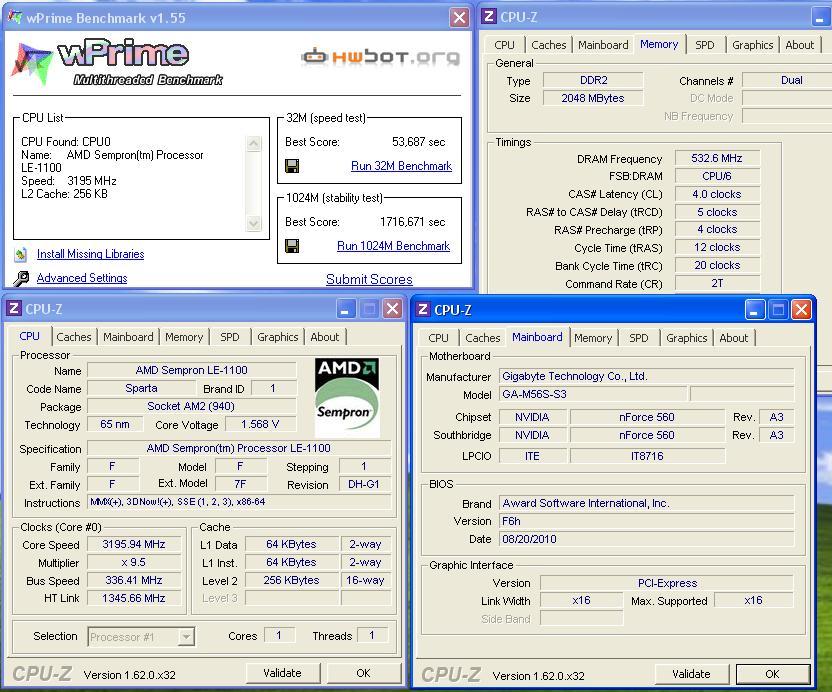This screenshot has height=692, width=832.
Task: Minimize the CPU tab CPU-Z window
Action: (x=346, y=309)
